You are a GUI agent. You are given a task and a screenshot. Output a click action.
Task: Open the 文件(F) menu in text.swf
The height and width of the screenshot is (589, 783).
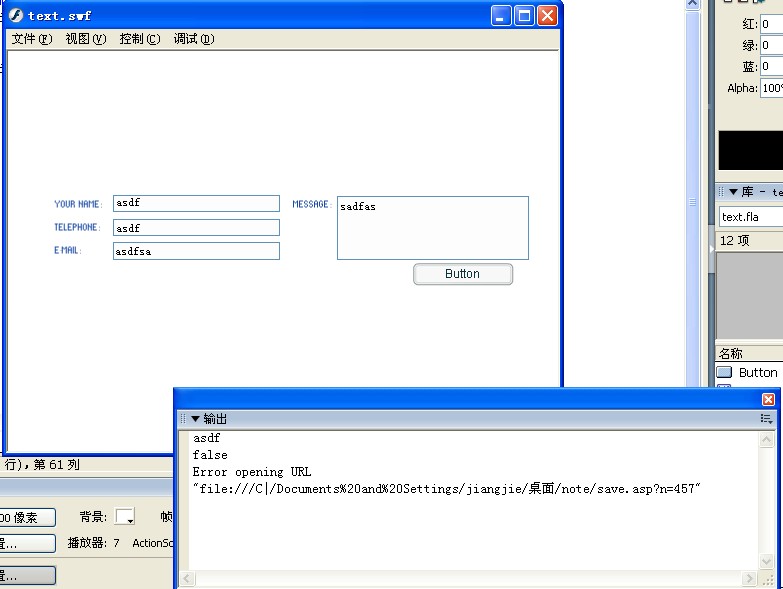32,39
